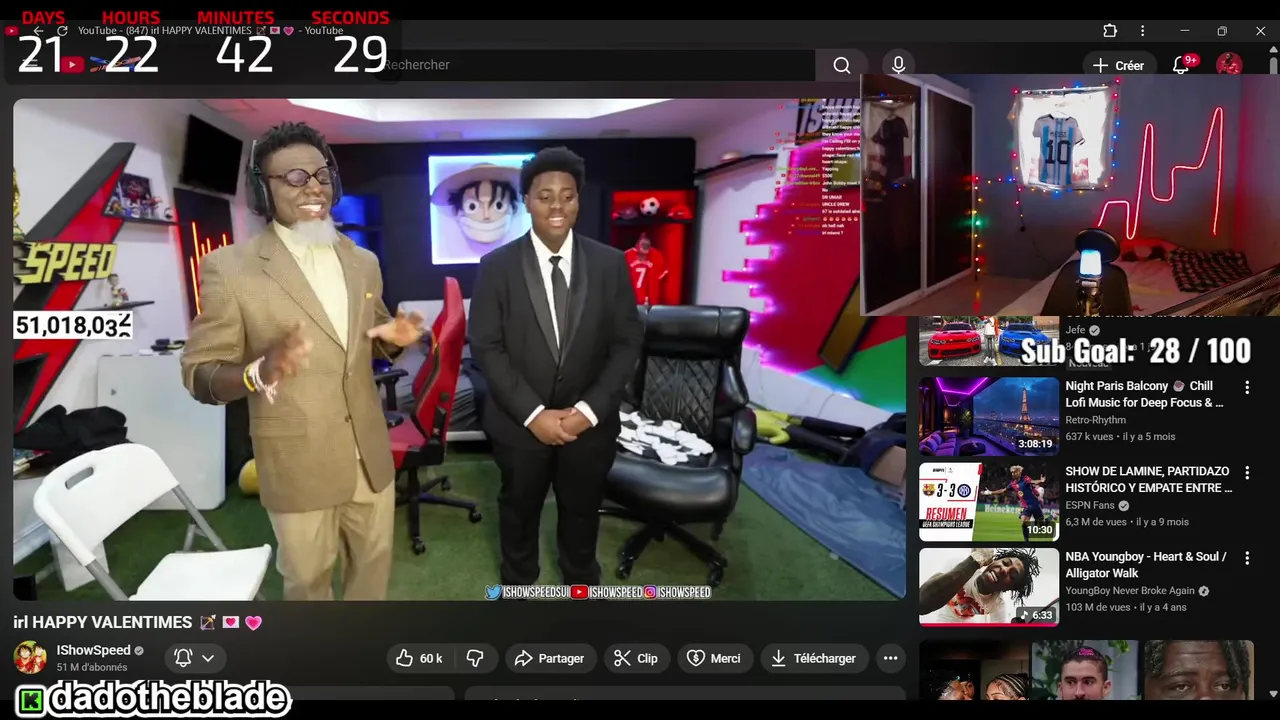The image size is (1280, 720).
Task: Open 'NBA Youngboy - Heart & Soul' title
Action: pyautogui.click(x=1146, y=565)
